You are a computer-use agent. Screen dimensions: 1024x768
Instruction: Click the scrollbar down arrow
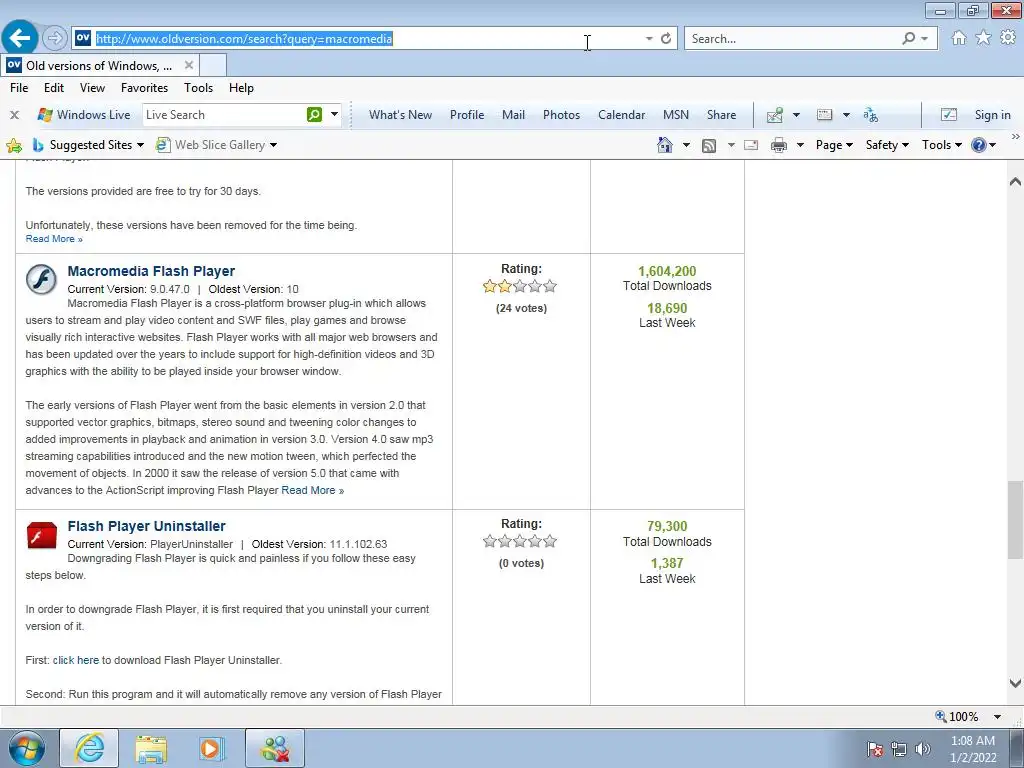[1015, 684]
